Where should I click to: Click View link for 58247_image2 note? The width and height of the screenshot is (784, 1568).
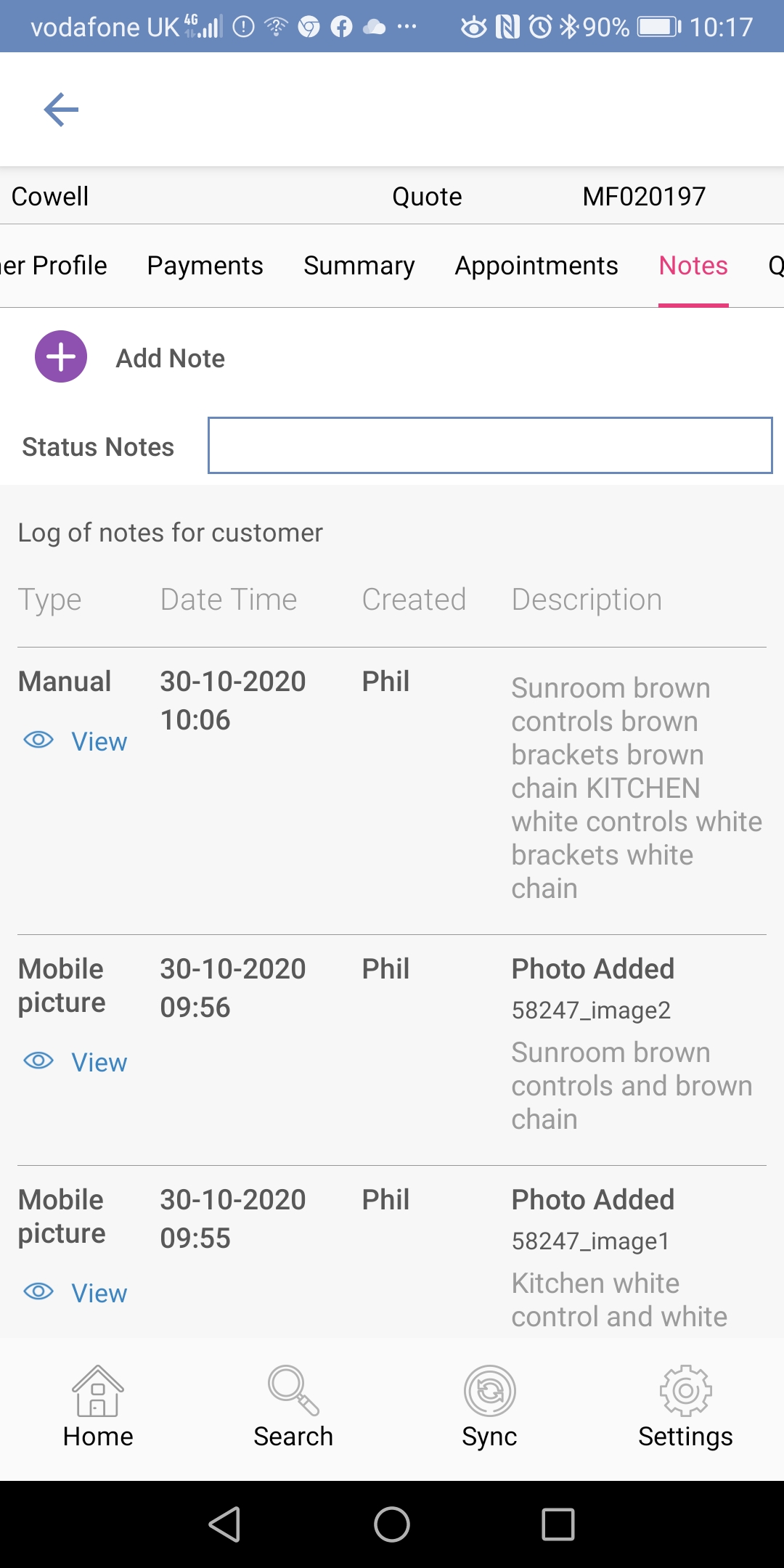click(99, 1063)
